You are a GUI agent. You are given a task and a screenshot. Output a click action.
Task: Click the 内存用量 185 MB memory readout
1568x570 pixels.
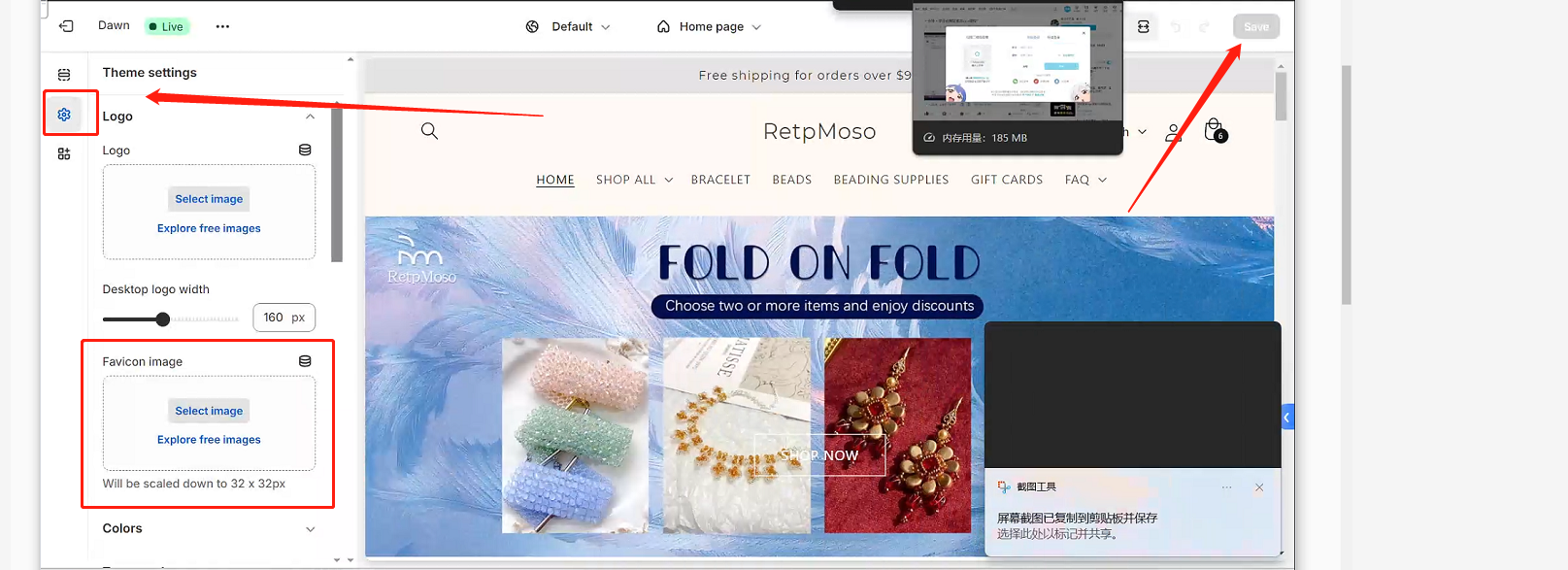(976, 138)
